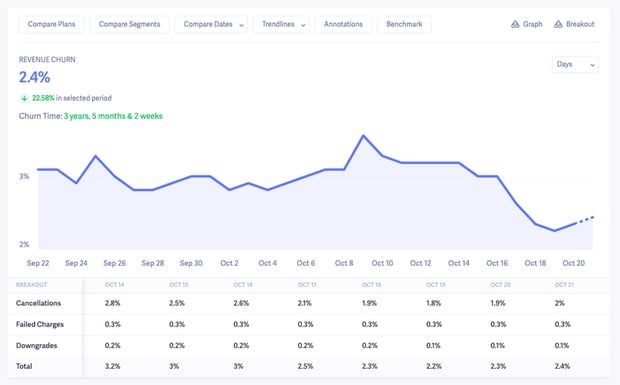Viewport: 620px width, 385px height.
Task: Click the Breakout download icon
Action: tap(558, 24)
